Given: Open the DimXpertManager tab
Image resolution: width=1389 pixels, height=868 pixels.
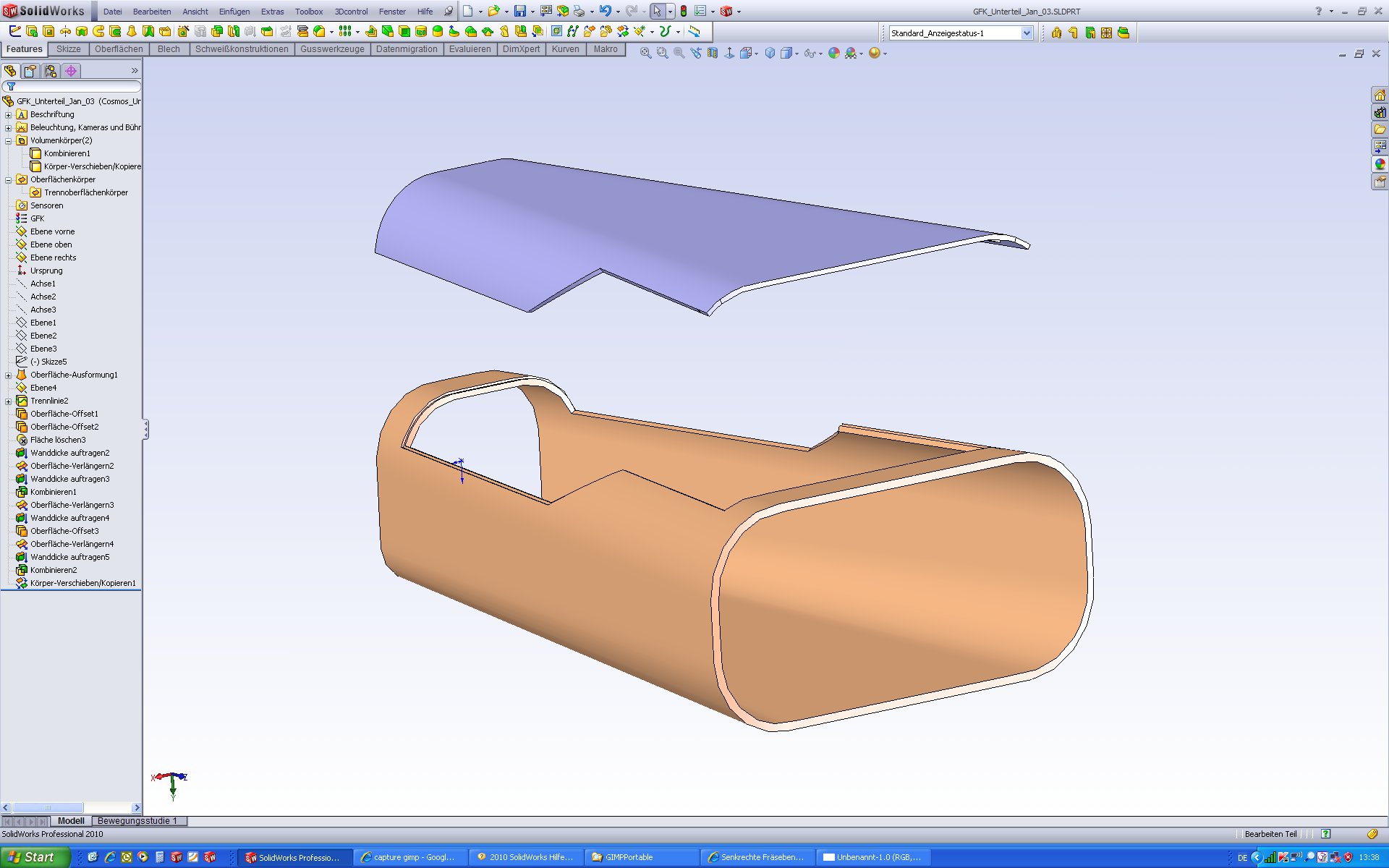Looking at the screenshot, I should [x=70, y=71].
